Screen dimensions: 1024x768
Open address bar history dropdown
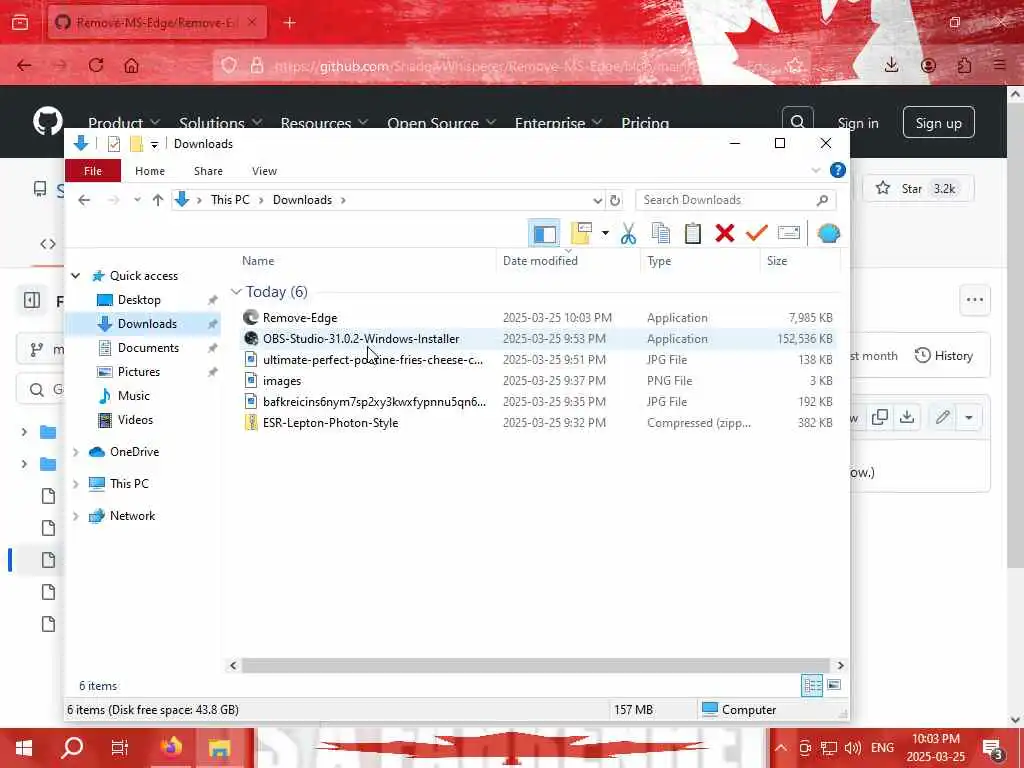click(x=597, y=200)
